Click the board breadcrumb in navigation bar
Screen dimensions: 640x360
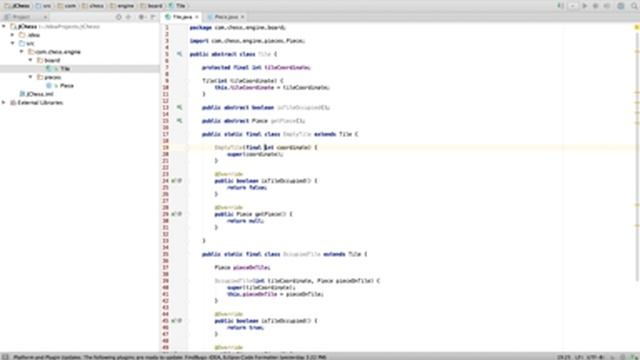tap(151, 6)
